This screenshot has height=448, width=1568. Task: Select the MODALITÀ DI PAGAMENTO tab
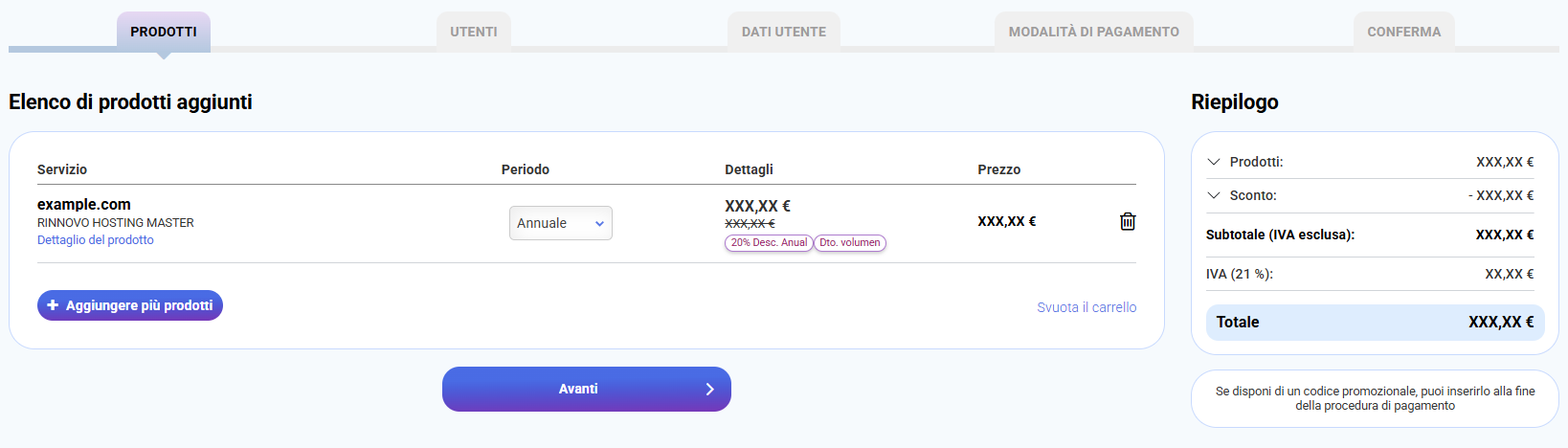click(x=1093, y=32)
